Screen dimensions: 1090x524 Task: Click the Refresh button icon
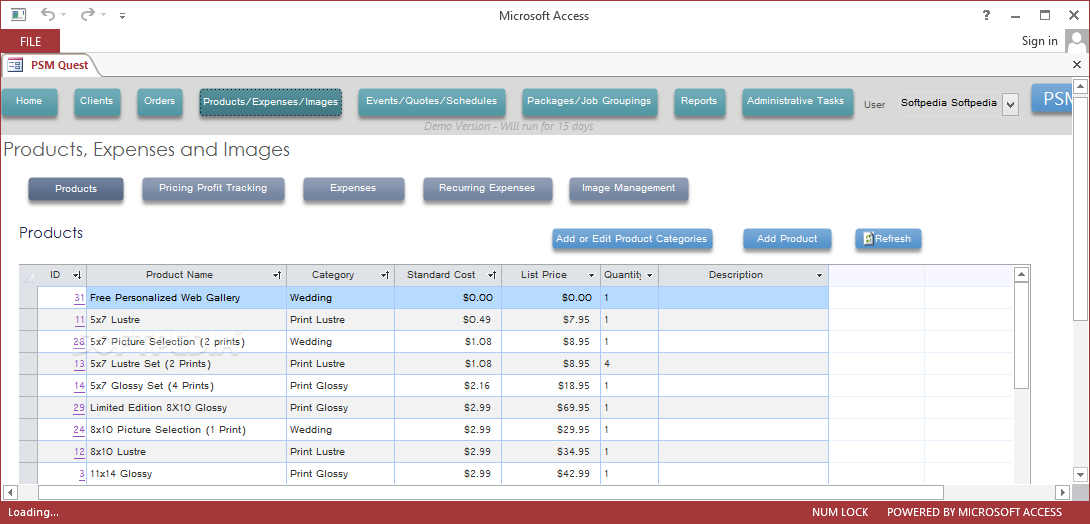(868, 239)
